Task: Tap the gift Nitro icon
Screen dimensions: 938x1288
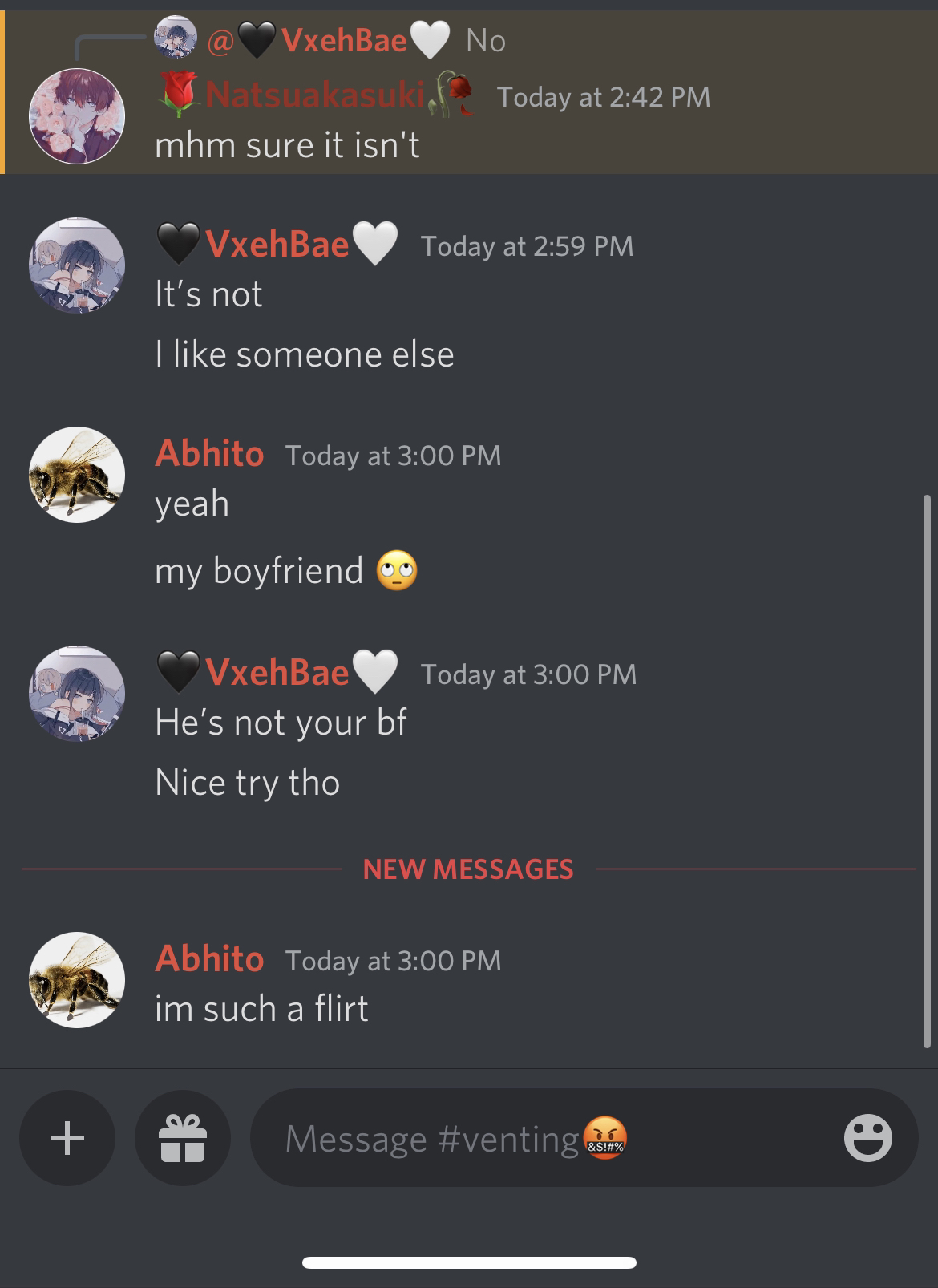Action: [x=183, y=1137]
